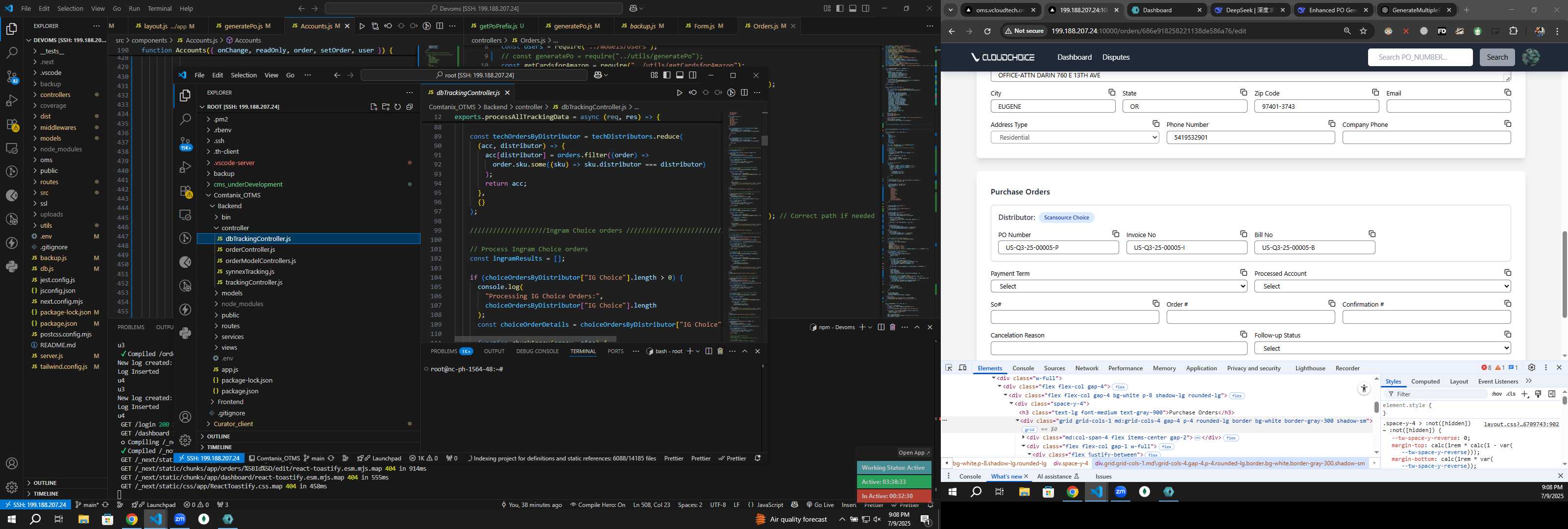This screenshot has height=529, width=1568.
Task: Toggle device toolbar in DevTools
Action: pos(962,368)
